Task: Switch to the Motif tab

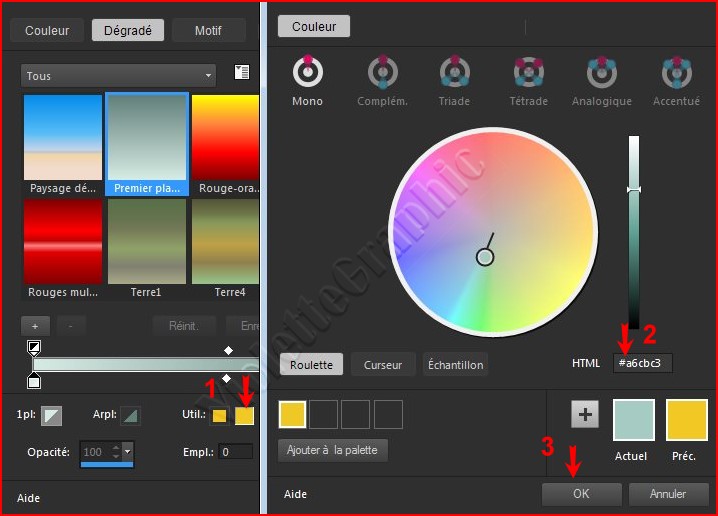Action: pyautogui.click(x=208, y=30)
